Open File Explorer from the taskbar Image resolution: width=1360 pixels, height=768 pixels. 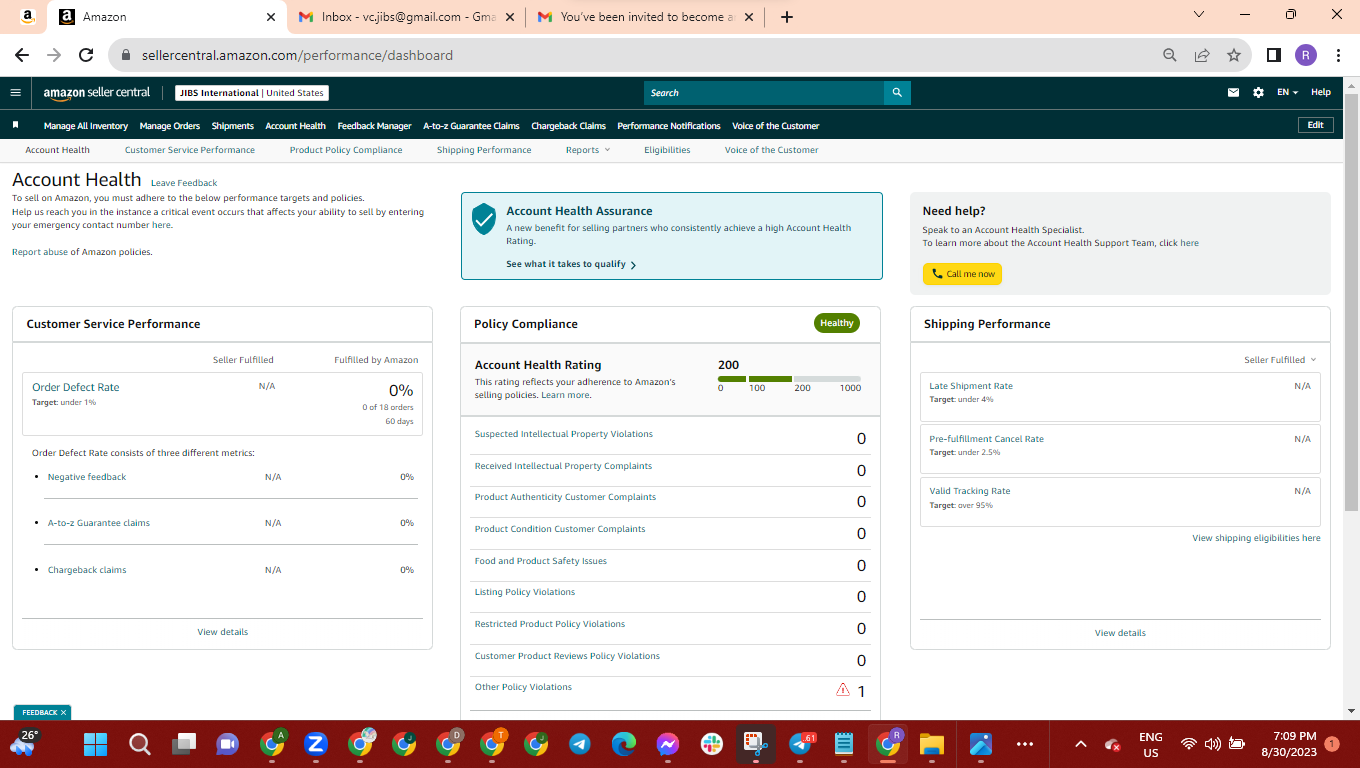point(932,744)
